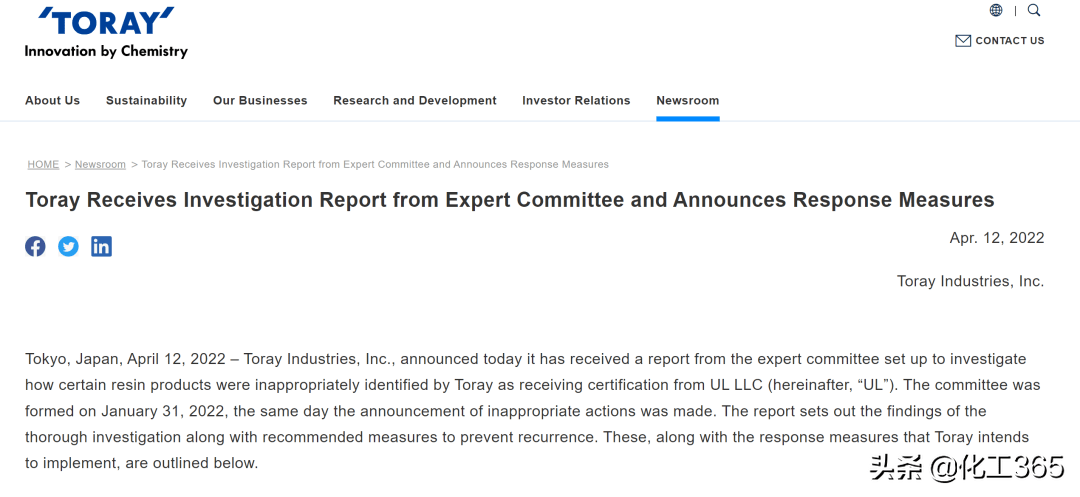Image resolution: width=1080 pixels, height=497 pixels.
Task: Click the envelope Contact Us icon
Action: [x=963, y=41]
